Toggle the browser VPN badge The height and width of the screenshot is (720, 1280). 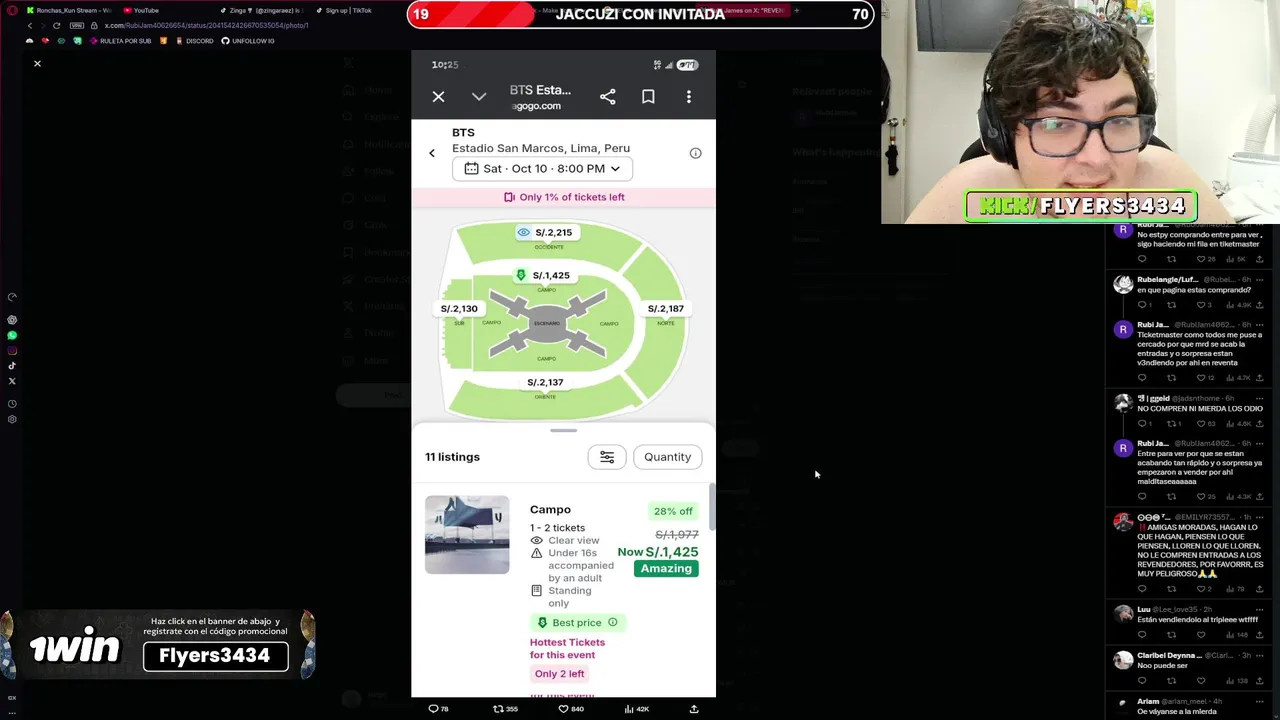click(76, 25)
